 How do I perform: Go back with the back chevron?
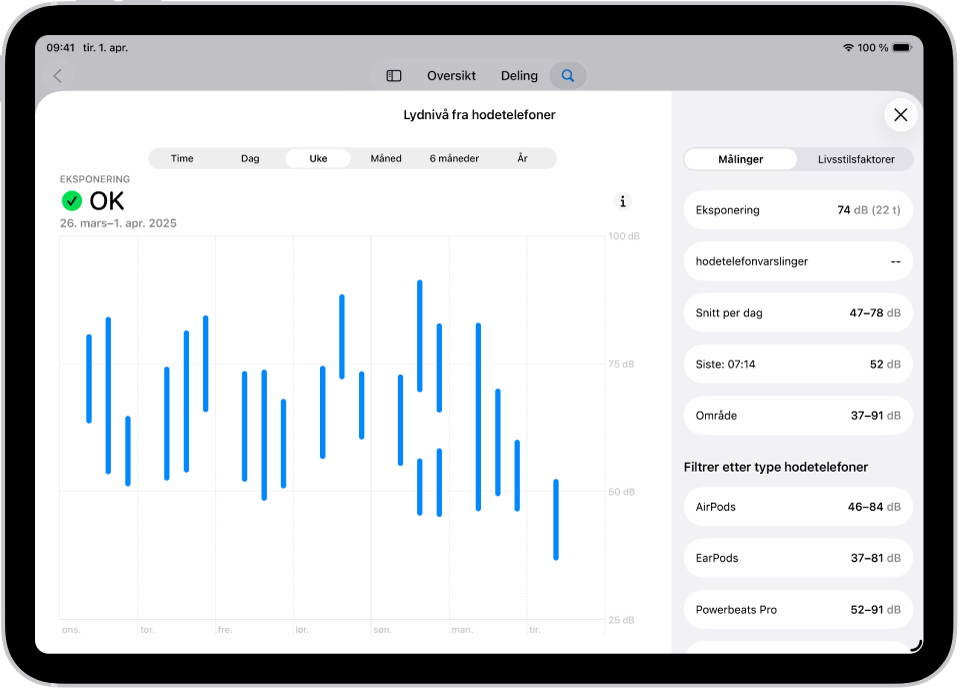(58, 75)
